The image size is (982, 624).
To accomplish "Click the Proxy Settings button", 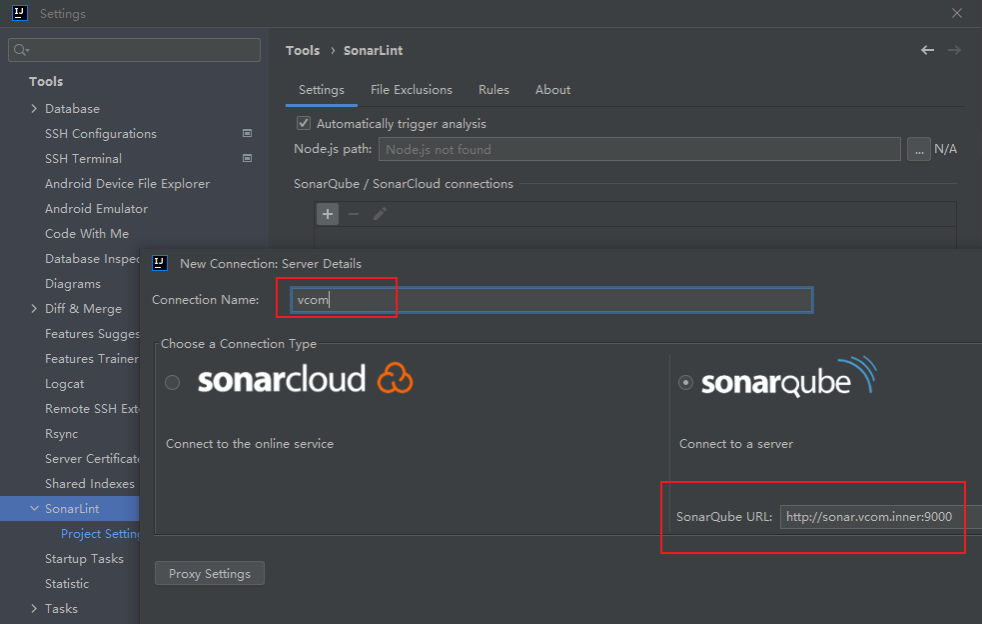I will click(210, 573).
